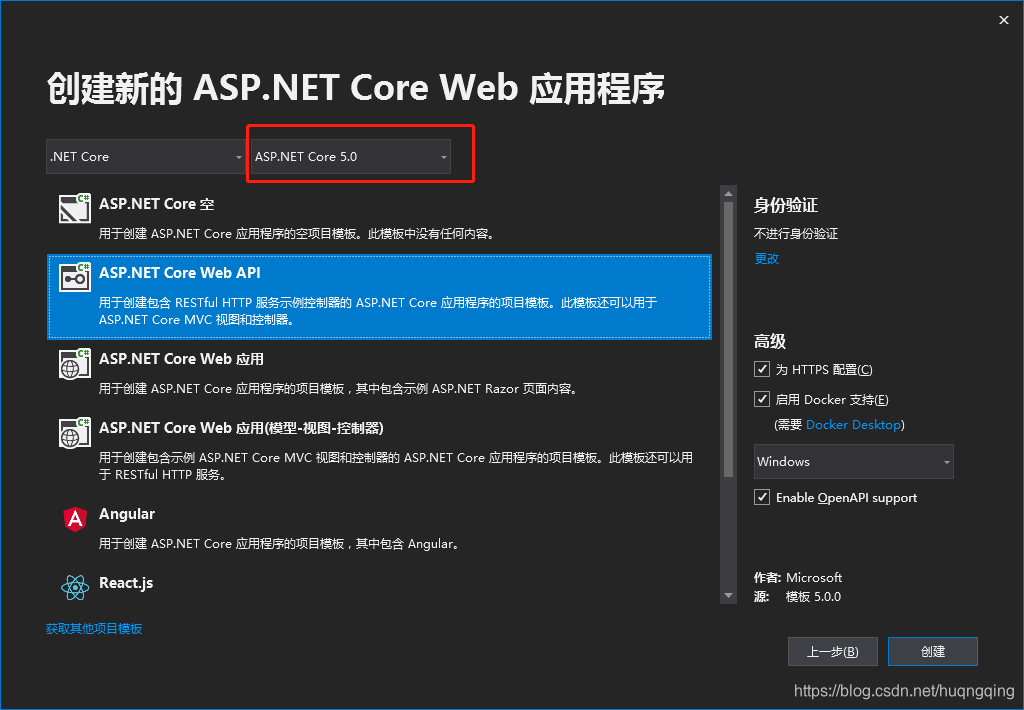Select the ASP.NET Core 空 template title
1024x710 pixels.
pos(157,204)
